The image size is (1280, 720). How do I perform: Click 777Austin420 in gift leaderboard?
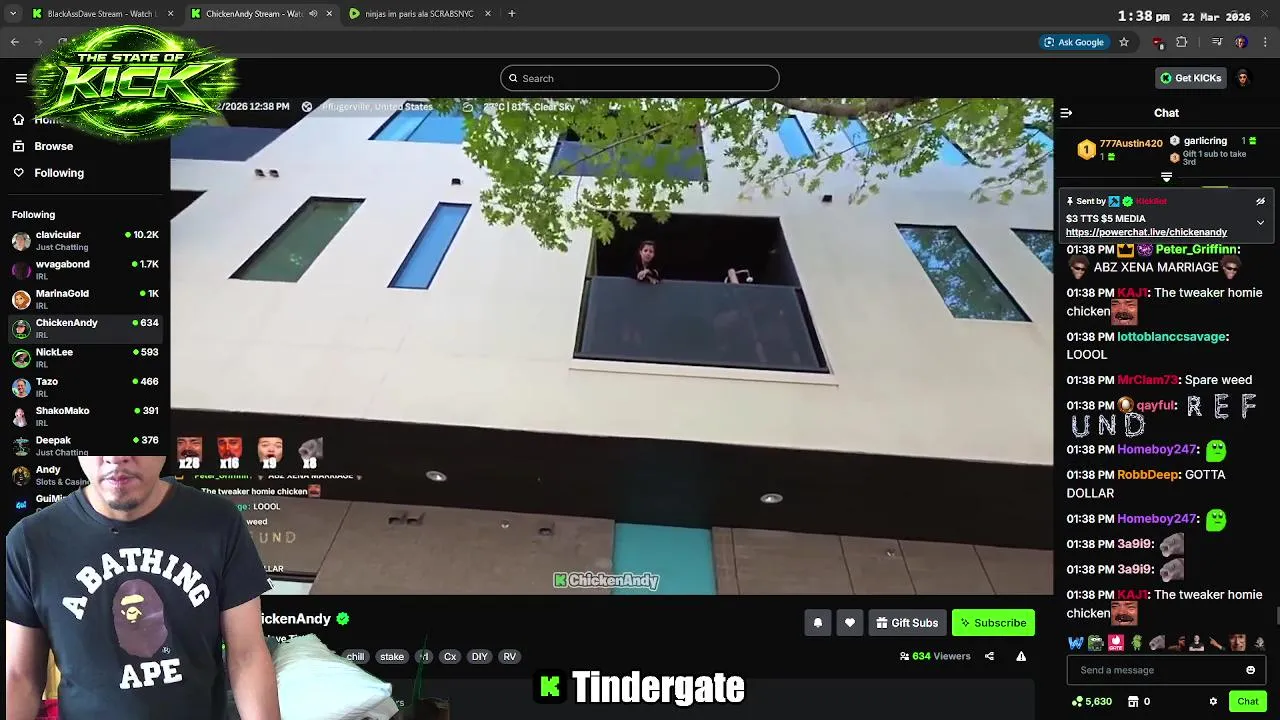click(1131, 144)
